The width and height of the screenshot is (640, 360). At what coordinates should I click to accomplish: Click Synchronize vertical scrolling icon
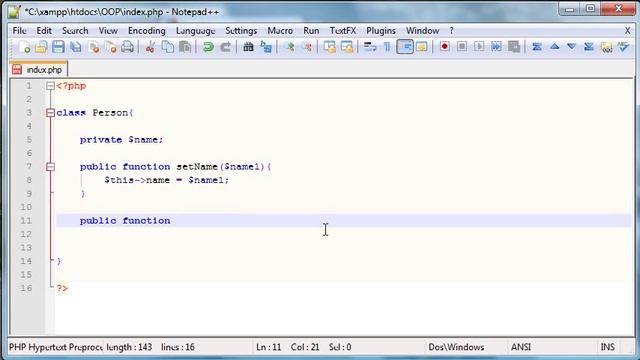[329, 47]
